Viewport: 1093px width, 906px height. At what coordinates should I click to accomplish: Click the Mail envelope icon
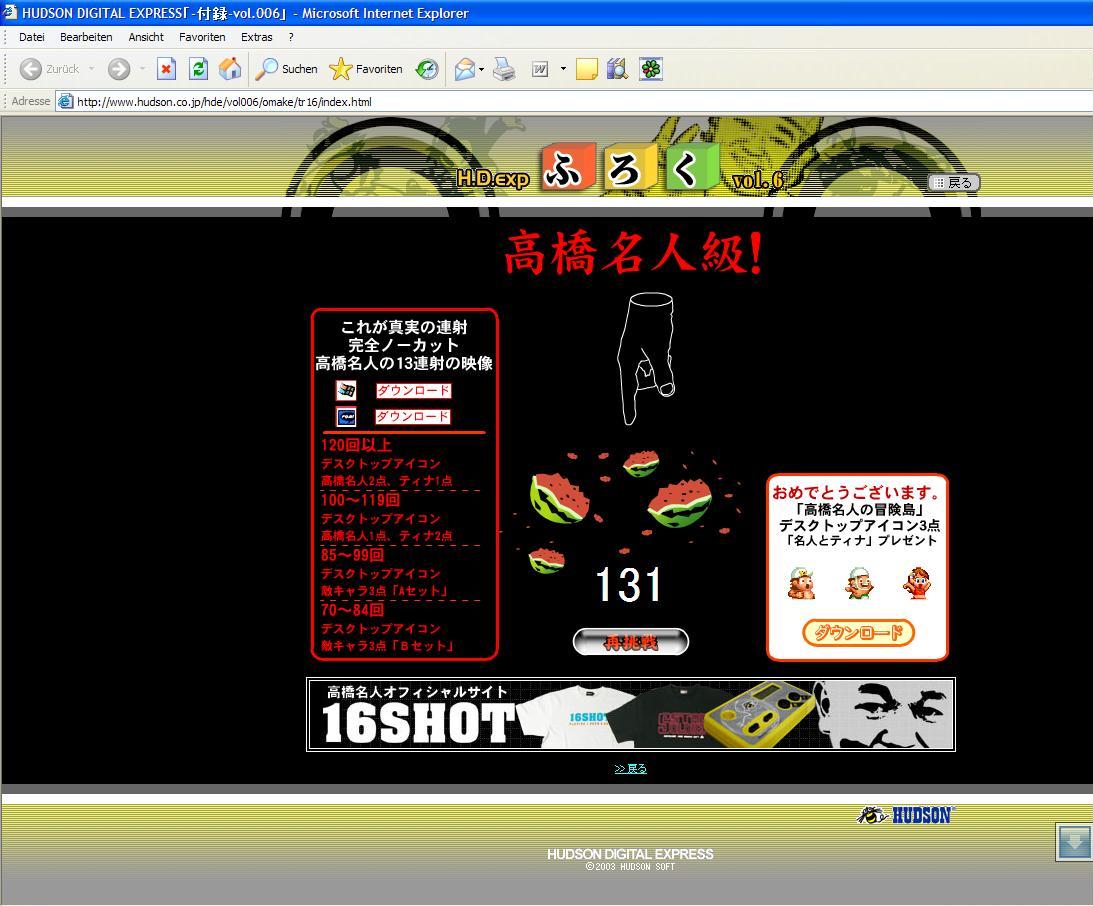pyautogui.click(x=464, y=69)
